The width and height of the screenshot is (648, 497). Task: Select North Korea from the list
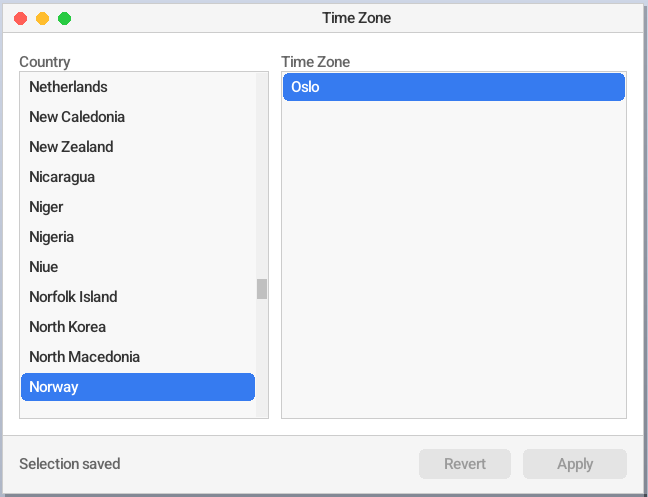click(x=138, y=327)
